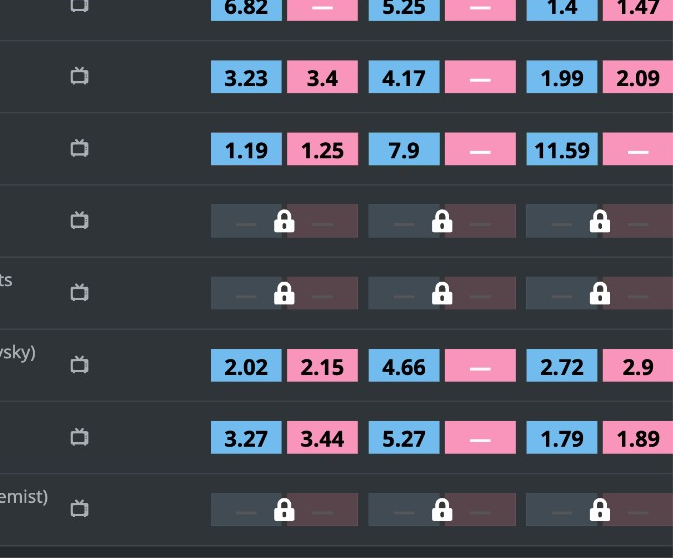Image resolution: width=673 pixels, height=558 pixels.
Task: Click live TV icon in 3.23 odds row
Action: coord(79,76)
